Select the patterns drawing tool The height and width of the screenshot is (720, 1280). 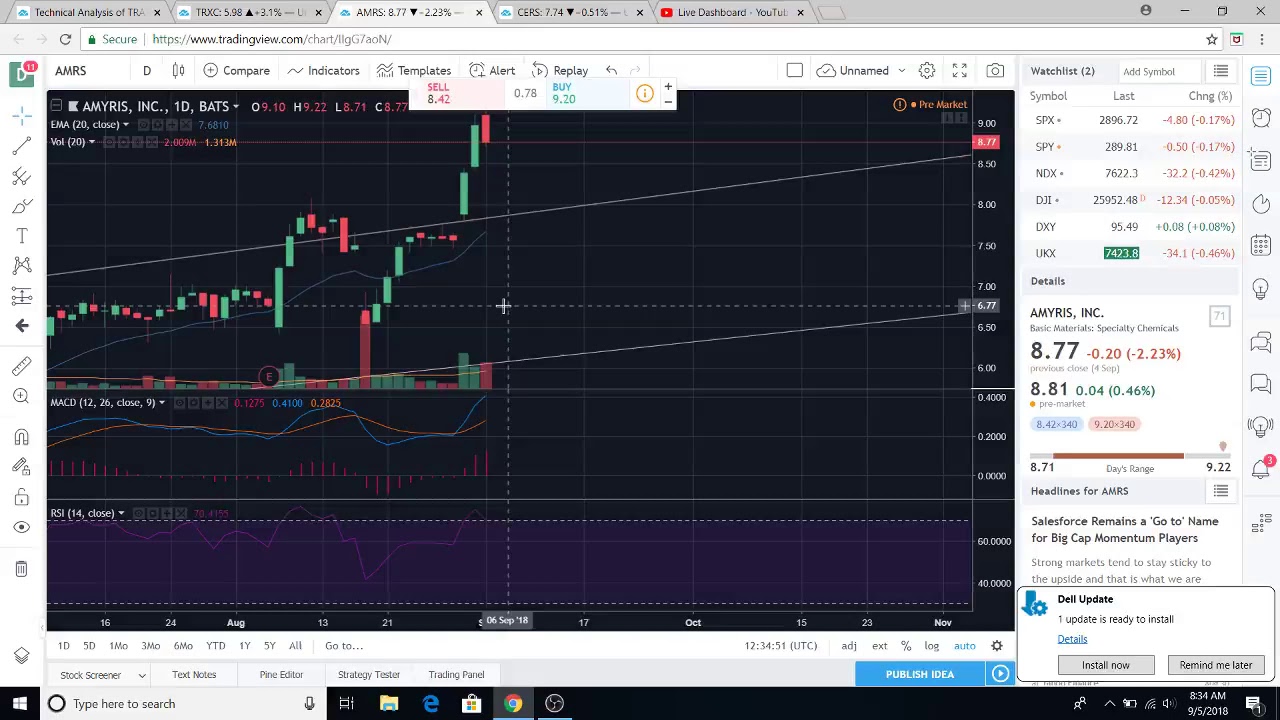[x=21, y=265]
